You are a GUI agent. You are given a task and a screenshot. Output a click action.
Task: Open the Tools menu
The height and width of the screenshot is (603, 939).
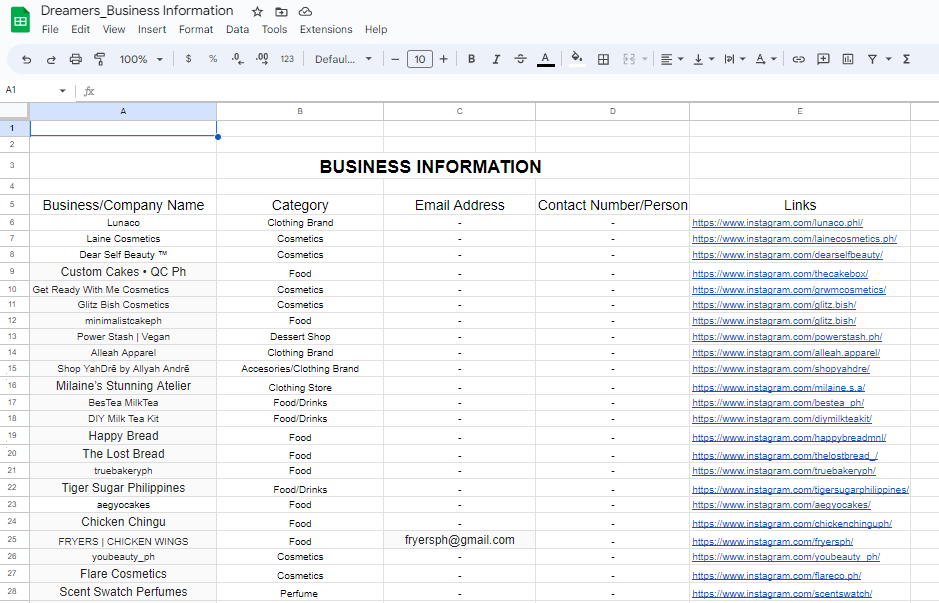tap(274, 29)
